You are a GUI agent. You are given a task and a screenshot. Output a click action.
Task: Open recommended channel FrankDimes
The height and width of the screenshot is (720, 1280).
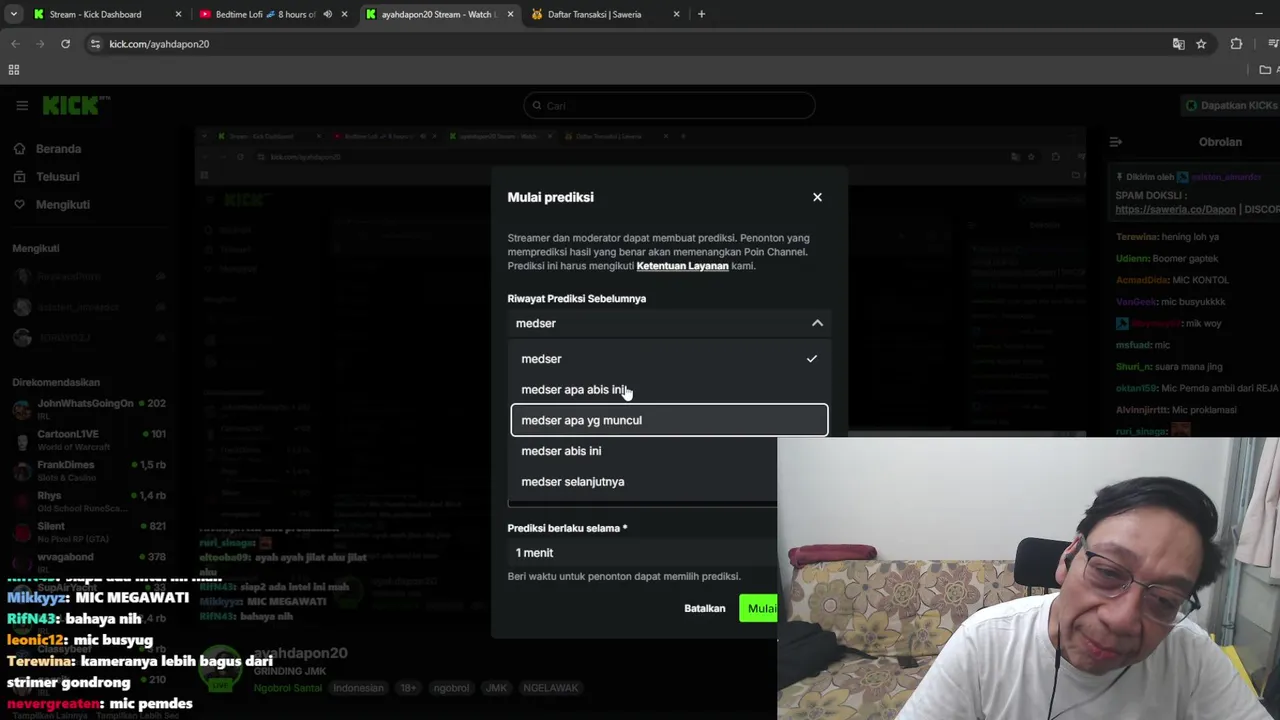click(x=88, y=471)
